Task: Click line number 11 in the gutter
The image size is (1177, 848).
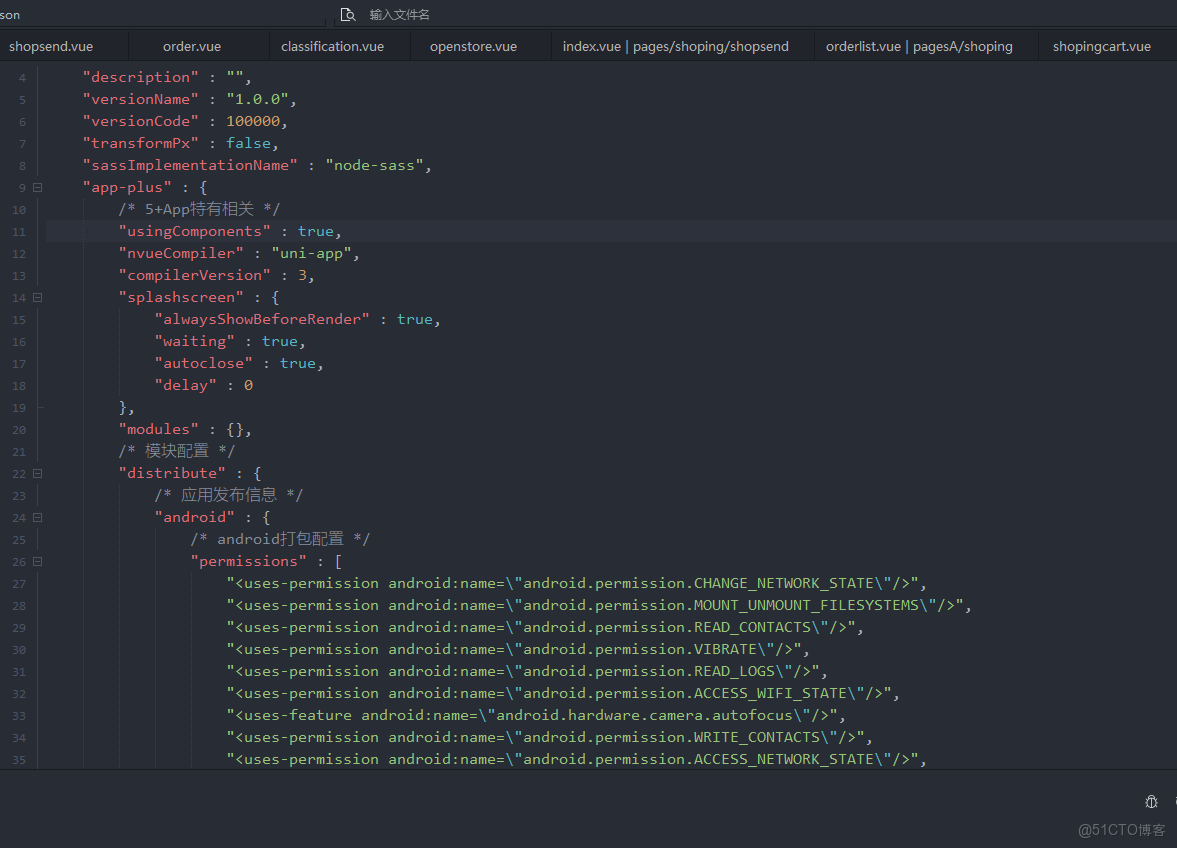Action: (20, 232)
